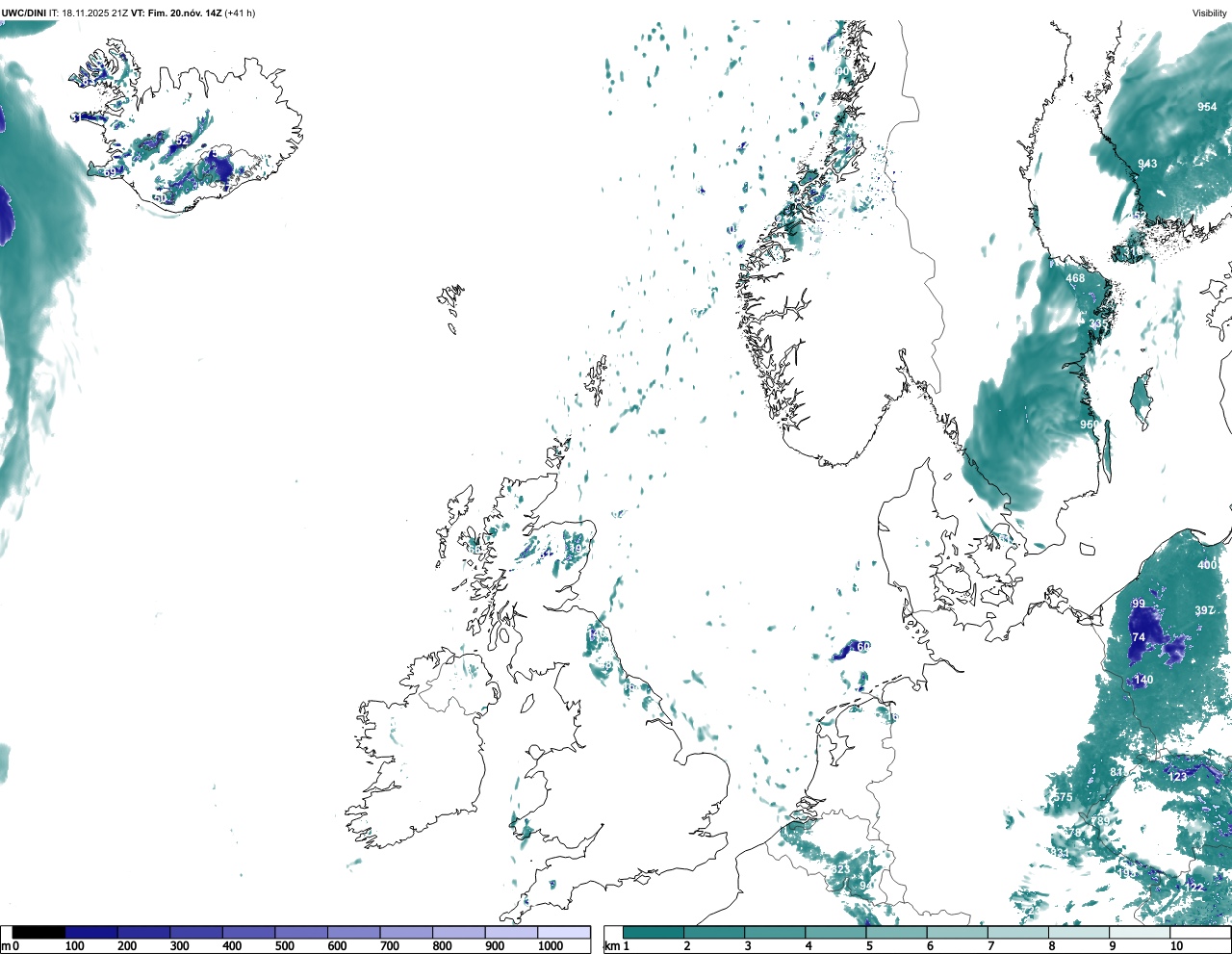Click the '52' visibility value over Iceland
The height and width of the screenshot is (954, 1232).
pos(183,141)
